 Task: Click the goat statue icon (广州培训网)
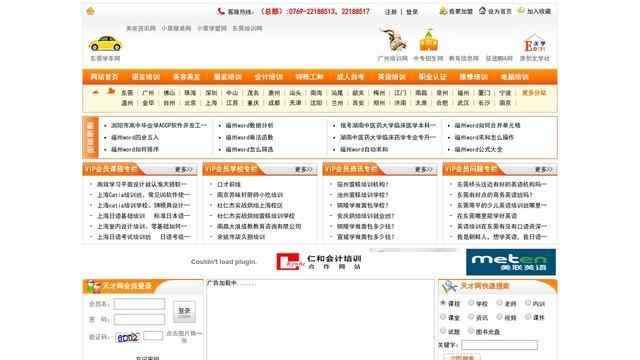pos(393,40)
